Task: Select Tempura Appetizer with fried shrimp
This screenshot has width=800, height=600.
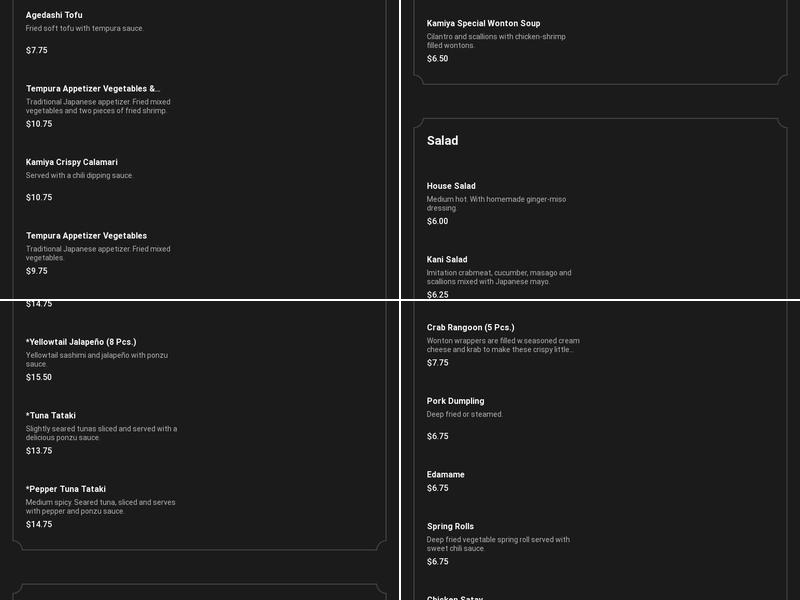Action: 93,89
